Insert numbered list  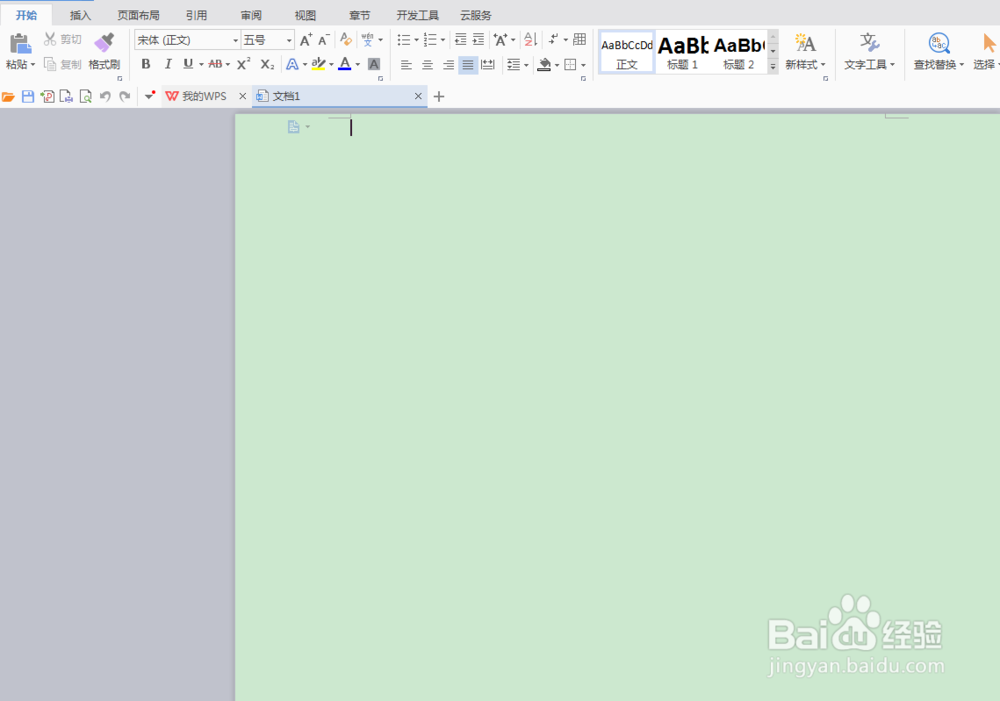pos(430,40)
